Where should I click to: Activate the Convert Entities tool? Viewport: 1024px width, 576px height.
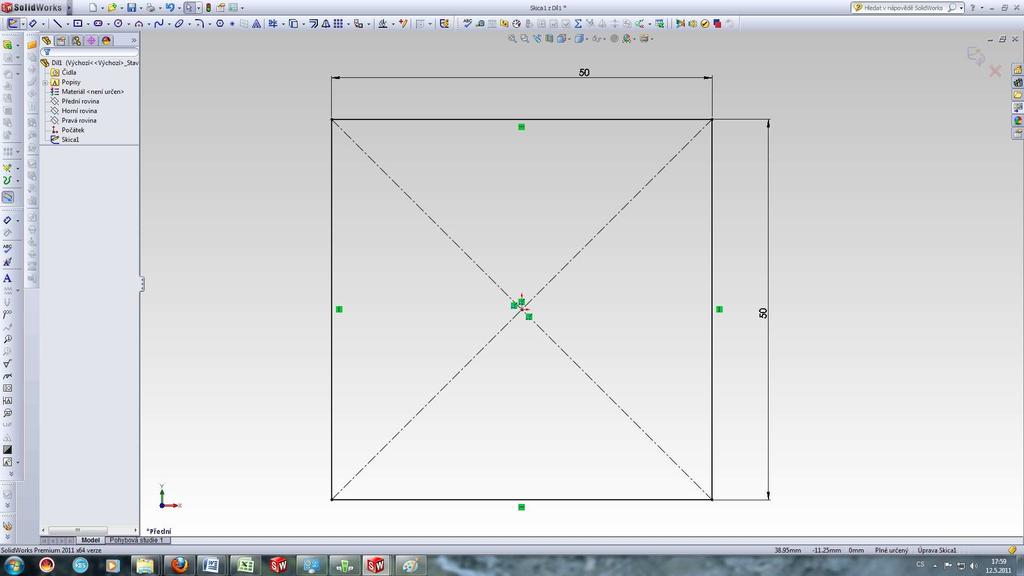point(293,24)
